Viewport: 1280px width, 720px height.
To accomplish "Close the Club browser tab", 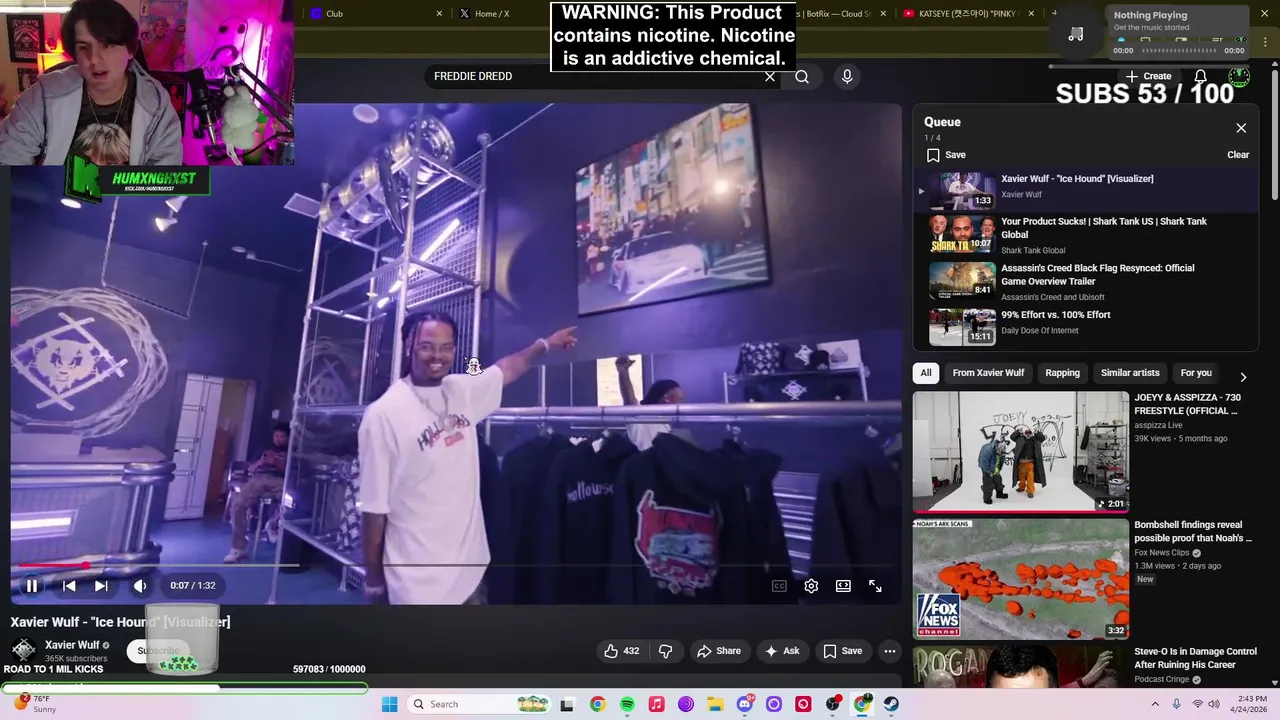I will (x=439, y=14).
